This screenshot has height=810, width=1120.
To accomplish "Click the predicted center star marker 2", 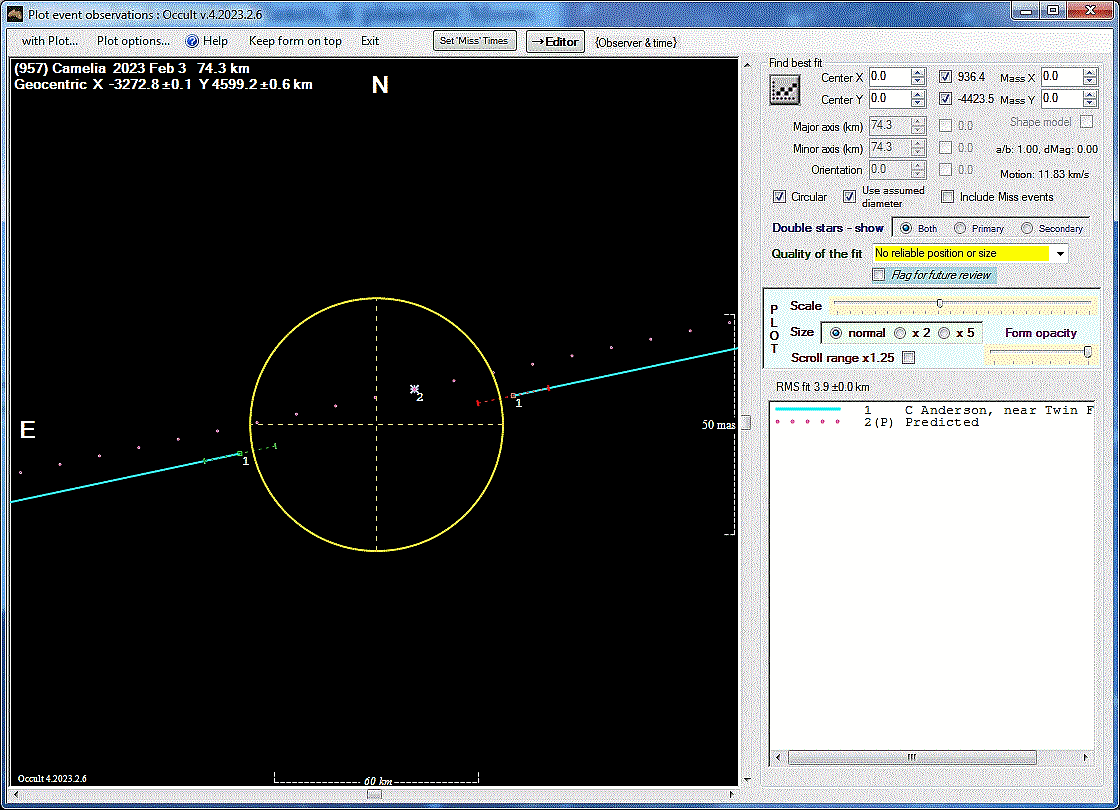I will [x=414, y=389].
